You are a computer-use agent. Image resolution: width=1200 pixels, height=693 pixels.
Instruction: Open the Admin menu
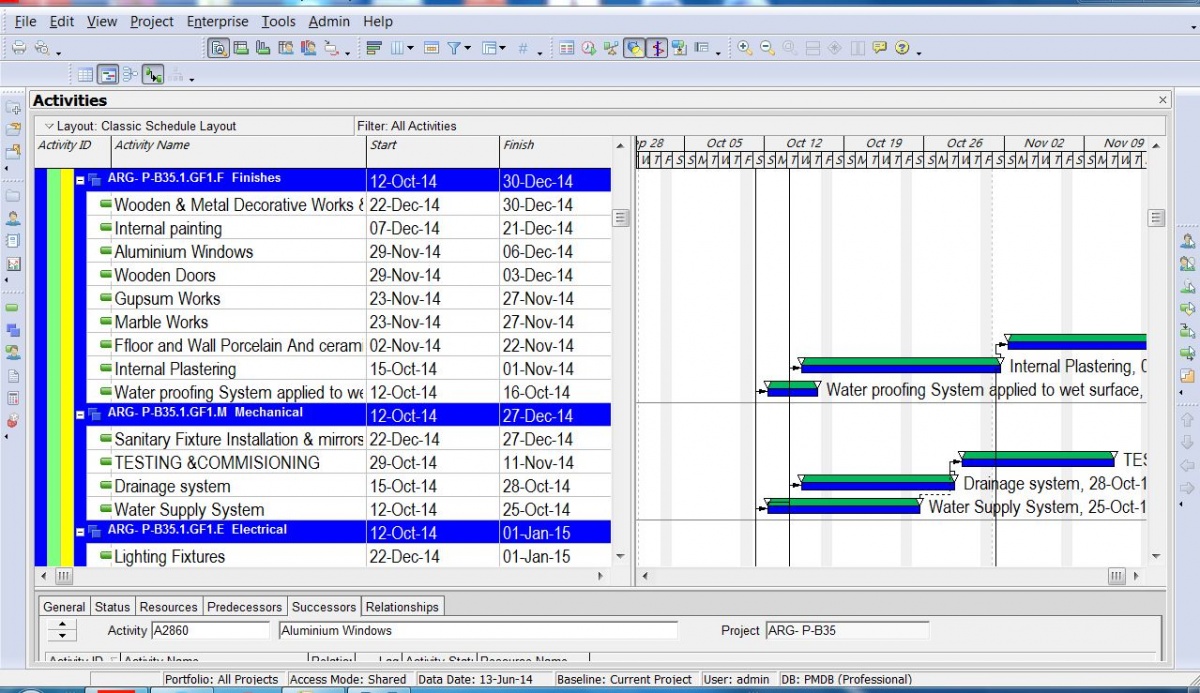pos(329,21)
